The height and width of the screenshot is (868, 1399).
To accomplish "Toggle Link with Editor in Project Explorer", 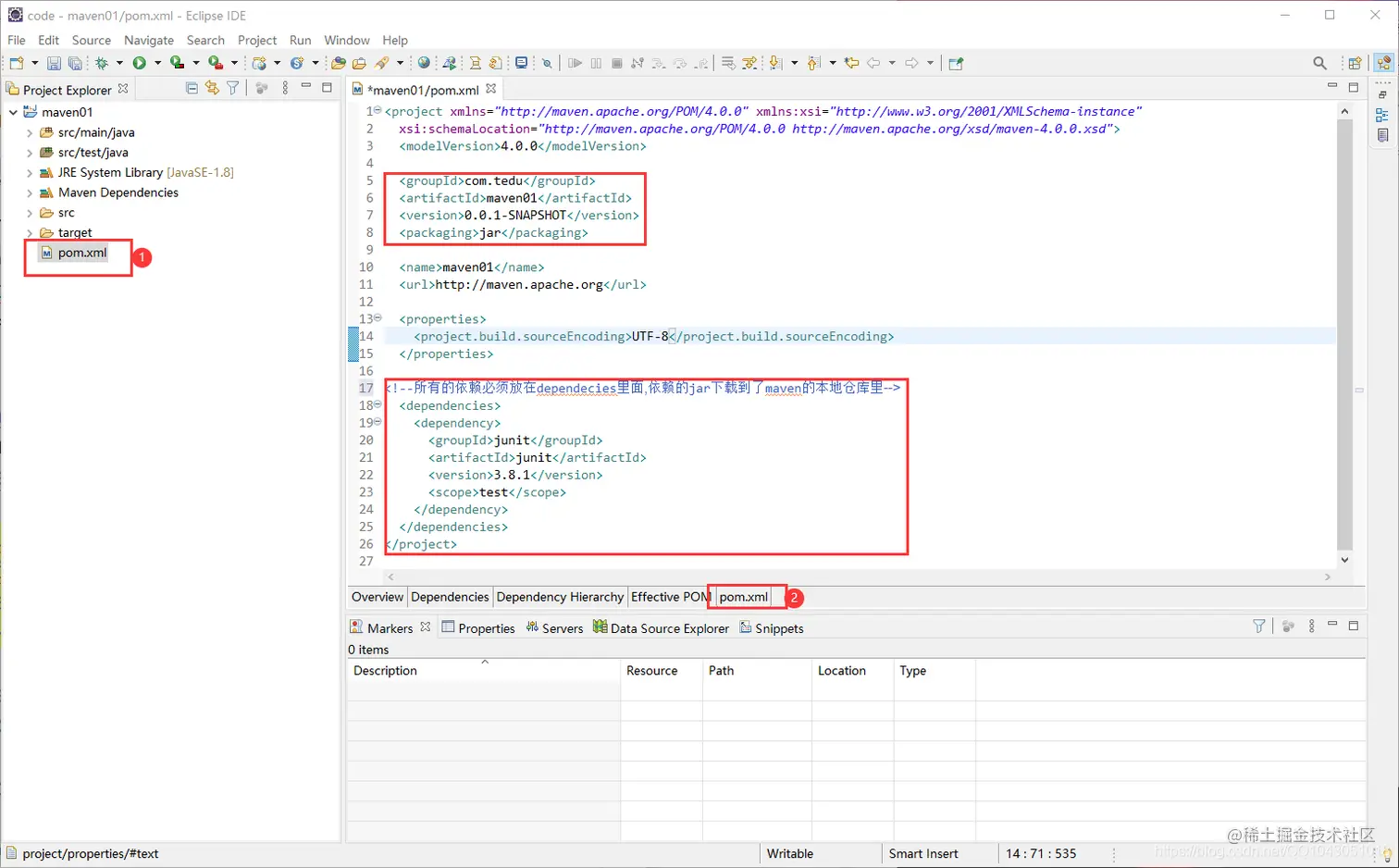I will click(212, 88).
